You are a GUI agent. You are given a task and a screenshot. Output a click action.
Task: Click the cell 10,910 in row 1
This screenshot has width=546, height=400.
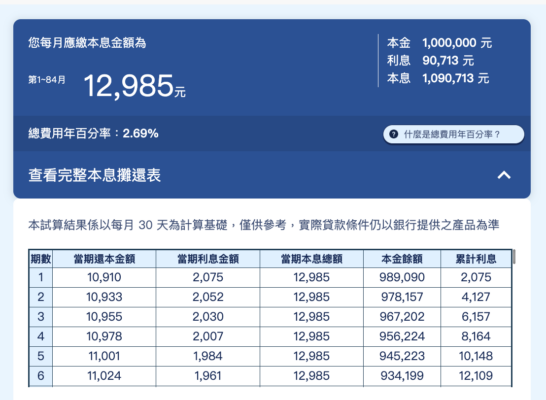pyautogui.click(x=104, y=277)
